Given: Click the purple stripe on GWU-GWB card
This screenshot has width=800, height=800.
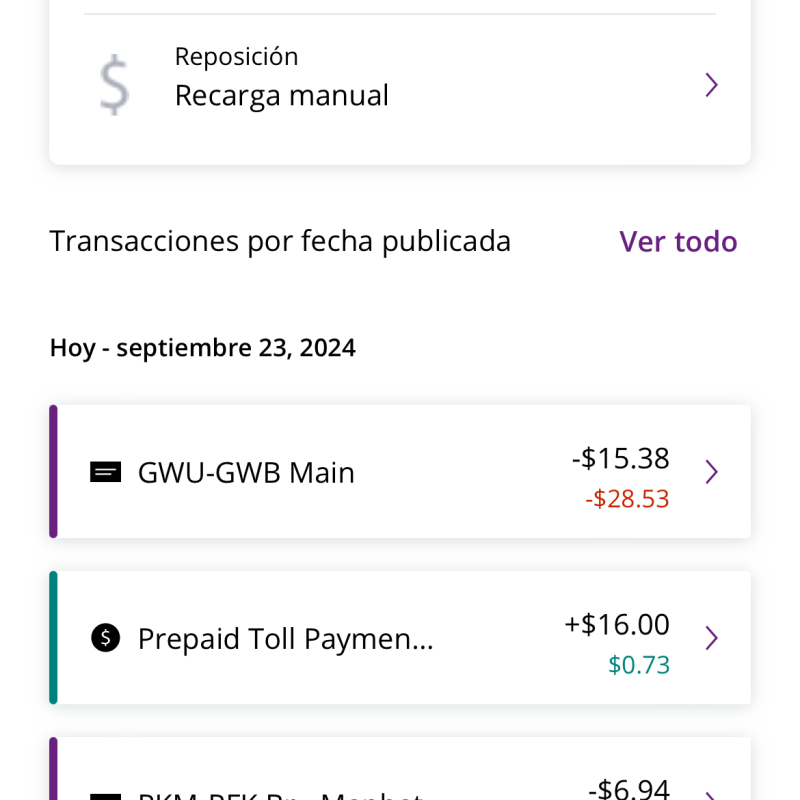Looking at the screenshot, I should (x=53, y=471).
